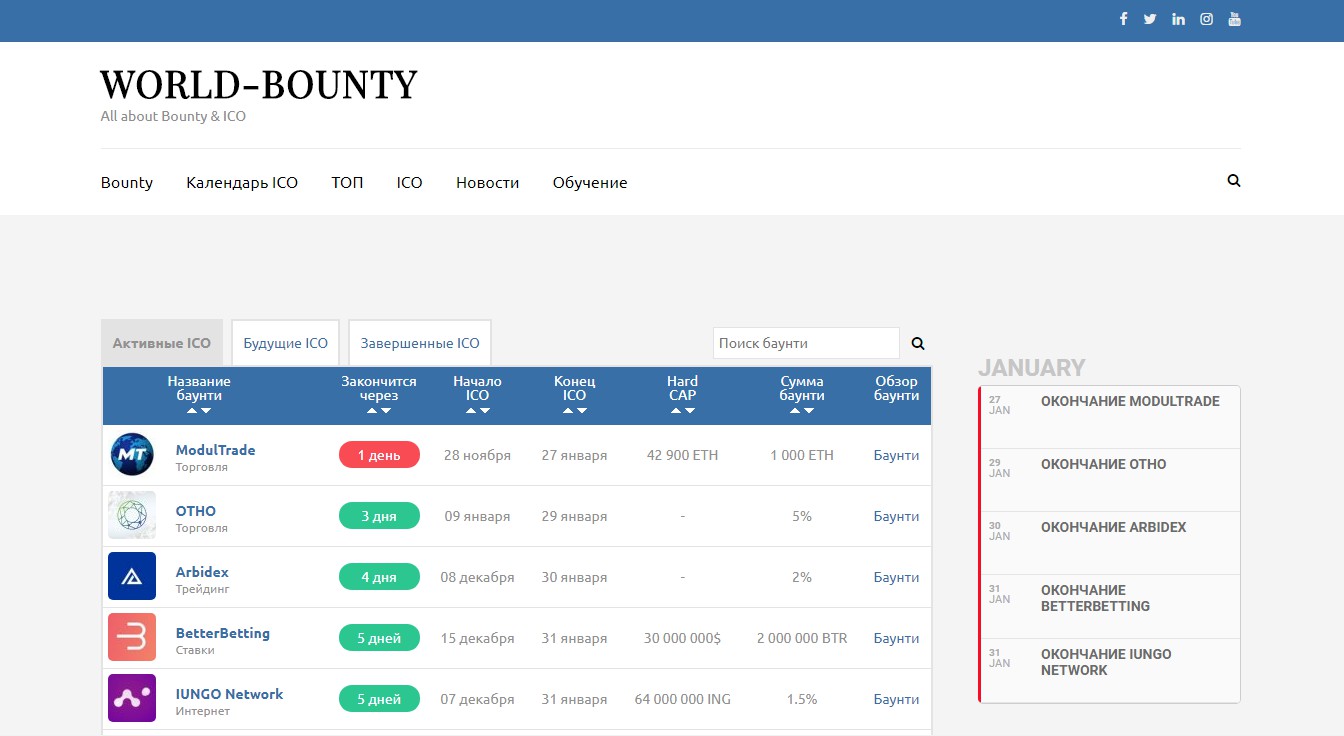Open the Twitter profile icon

[x=1150, y=19]
